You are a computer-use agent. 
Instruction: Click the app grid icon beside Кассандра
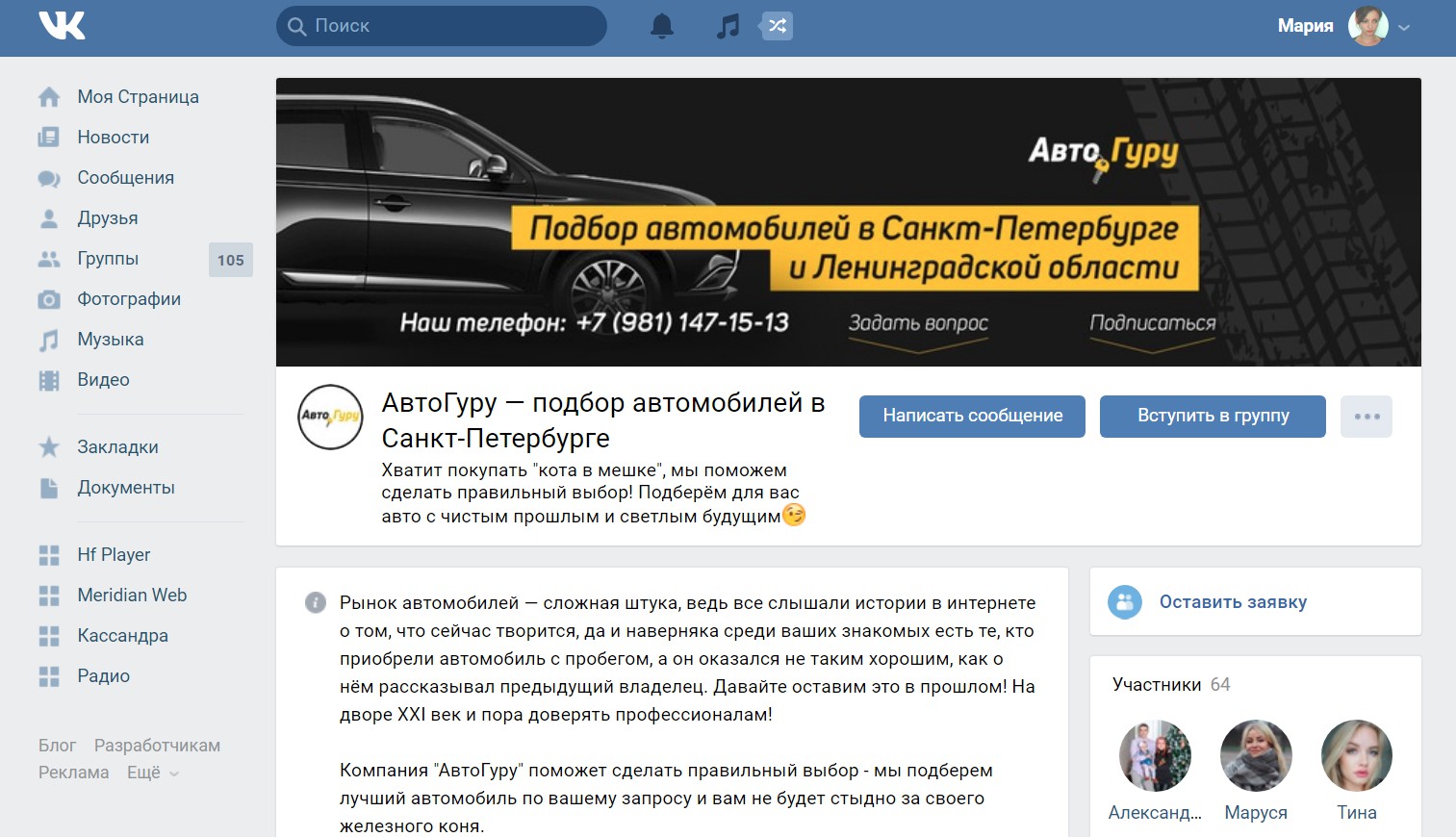tap(49, 636)
